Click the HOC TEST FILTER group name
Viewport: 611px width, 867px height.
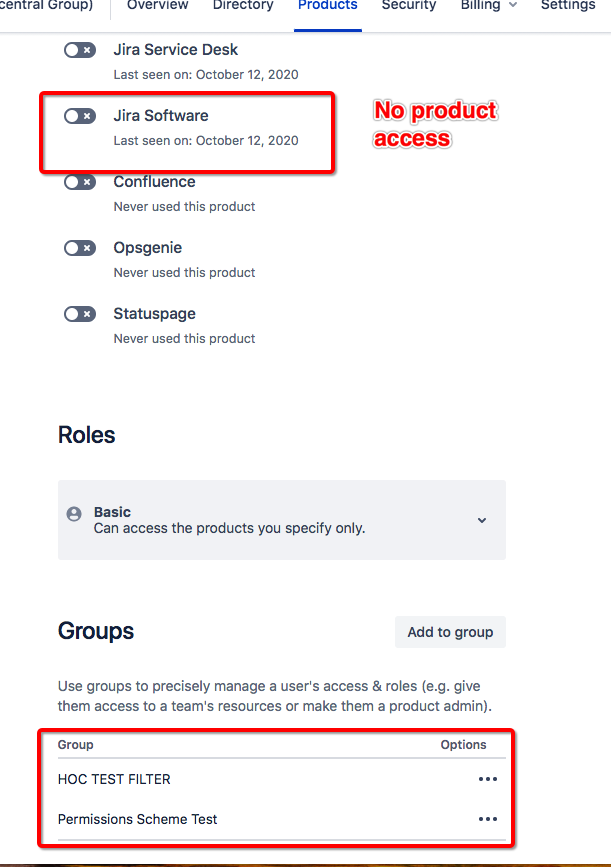(x=114, y=779)
